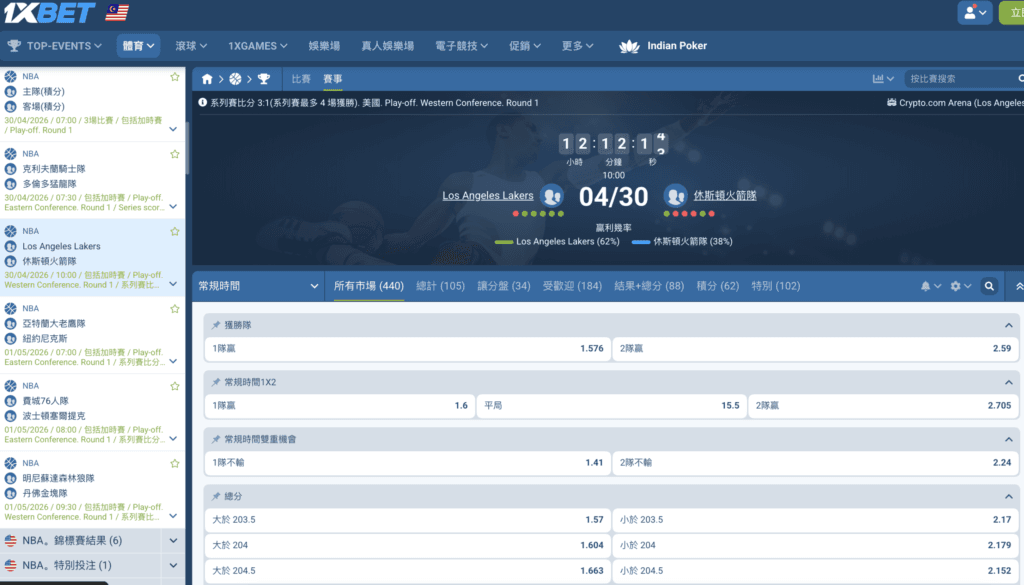Bet on 小於 204 at 2.179
1024x585 pixels.
[815, 545]
